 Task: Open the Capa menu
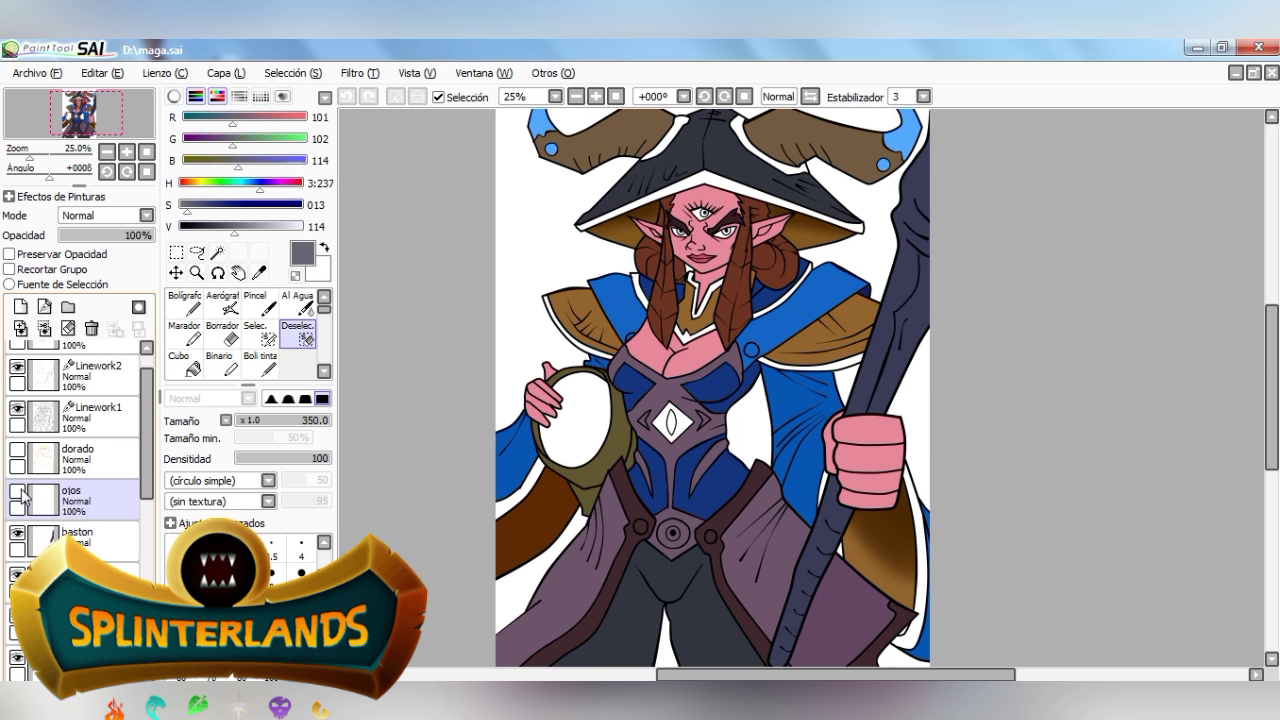pyautogui.click(x=226, y=73)
